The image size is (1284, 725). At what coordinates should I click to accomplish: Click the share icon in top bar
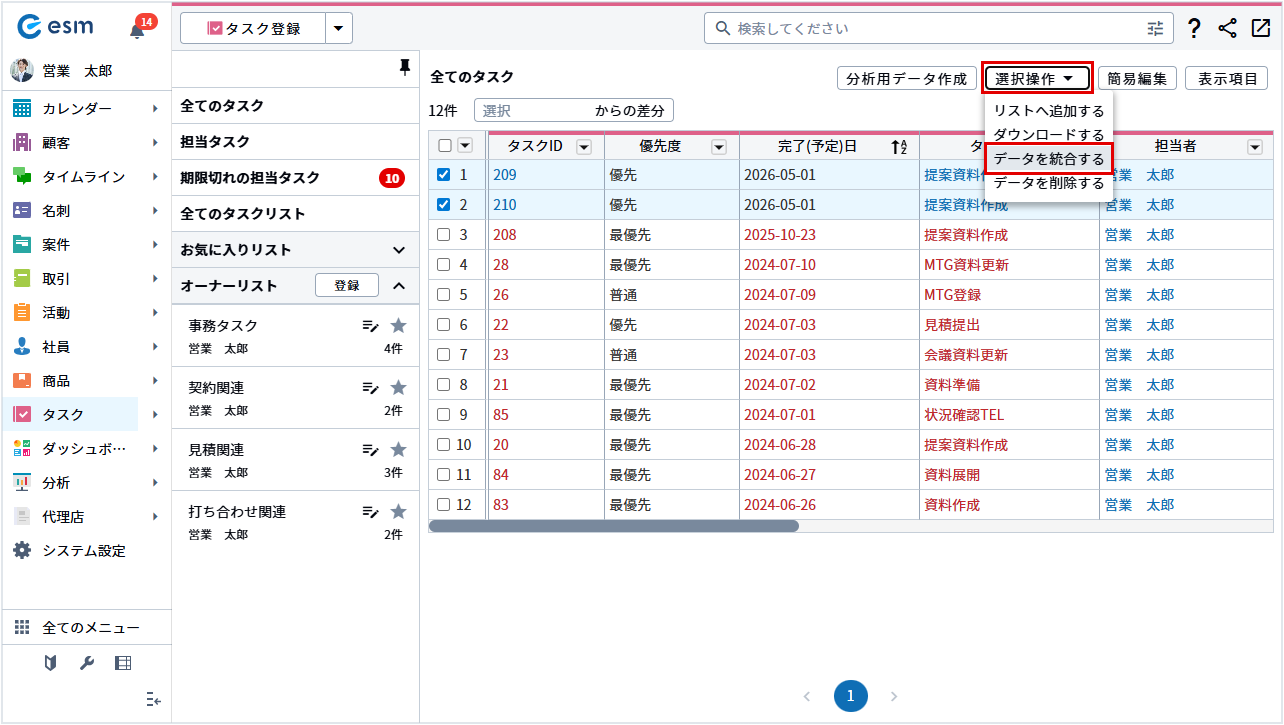1227,29
